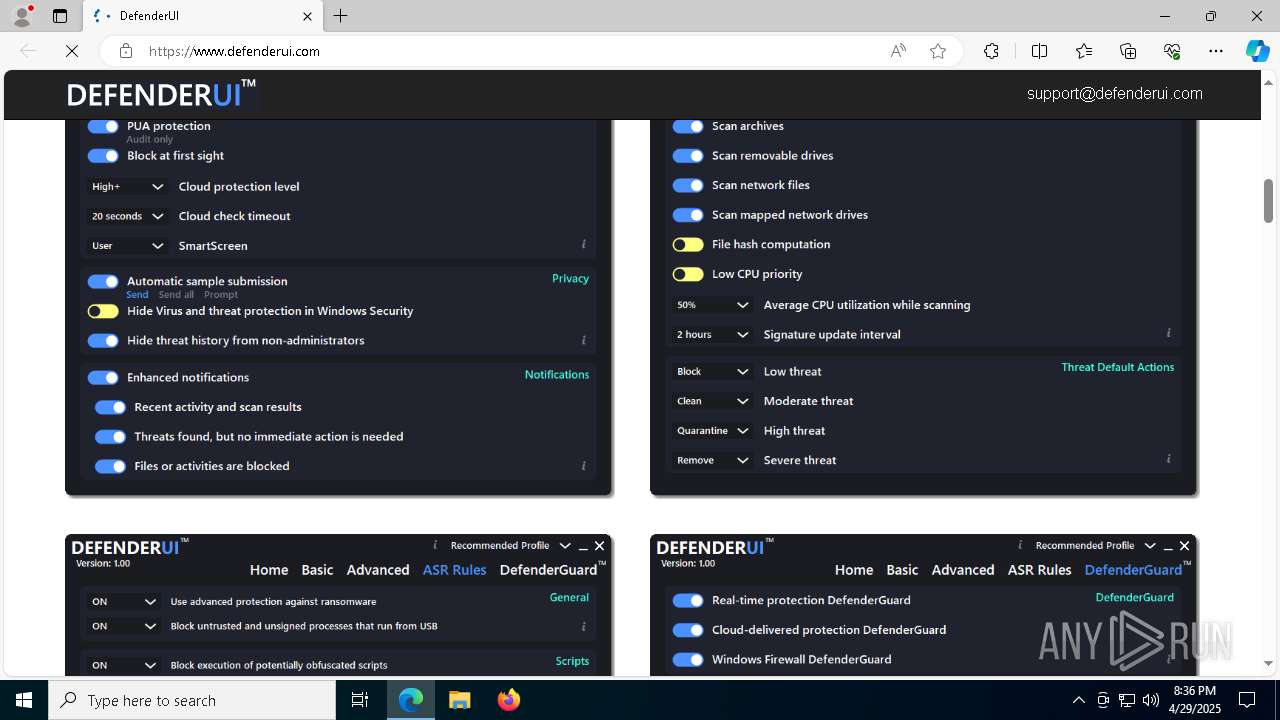Click the page vertical scrollbar thumb

coord(1268,201)
